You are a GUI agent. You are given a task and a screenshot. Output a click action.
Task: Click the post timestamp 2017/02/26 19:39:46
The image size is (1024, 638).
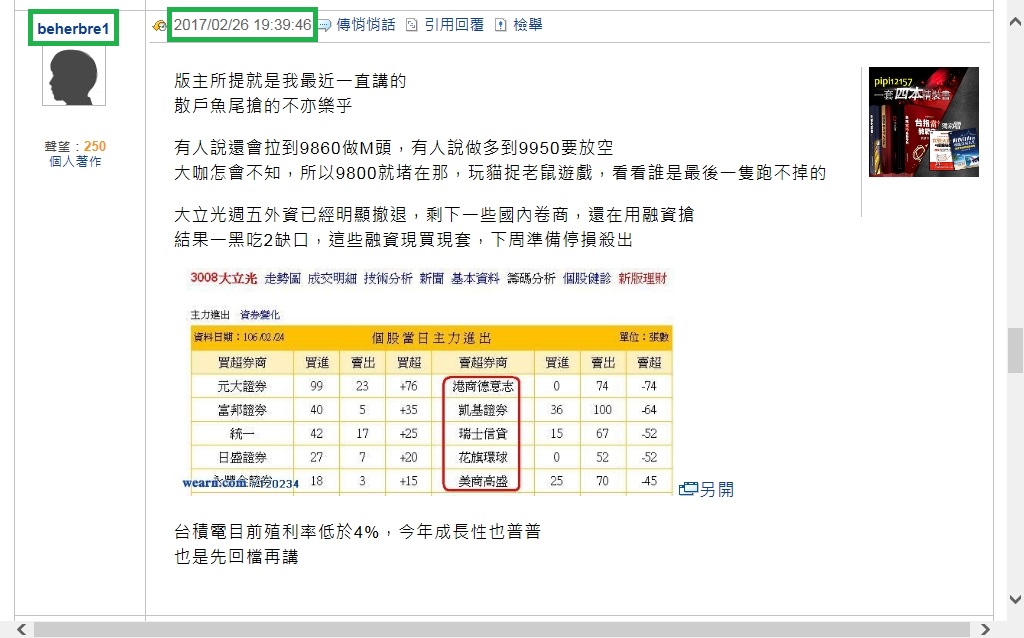(x=242, y=25)
